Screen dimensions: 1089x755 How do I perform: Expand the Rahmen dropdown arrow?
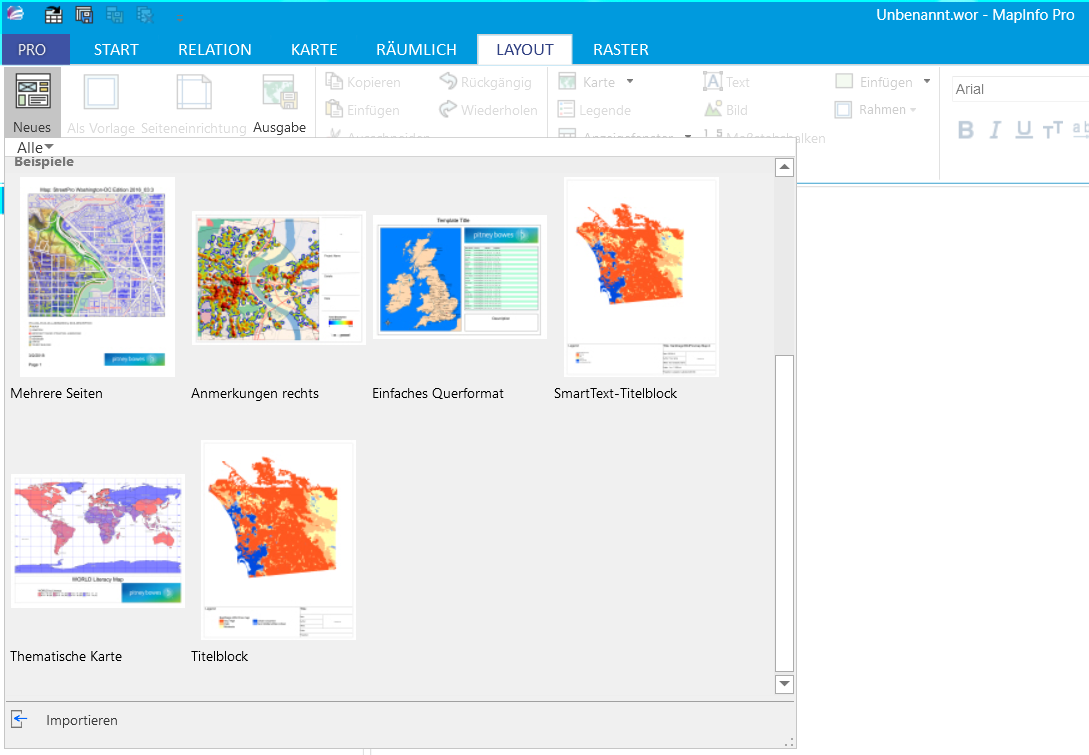tap(913, 110)
